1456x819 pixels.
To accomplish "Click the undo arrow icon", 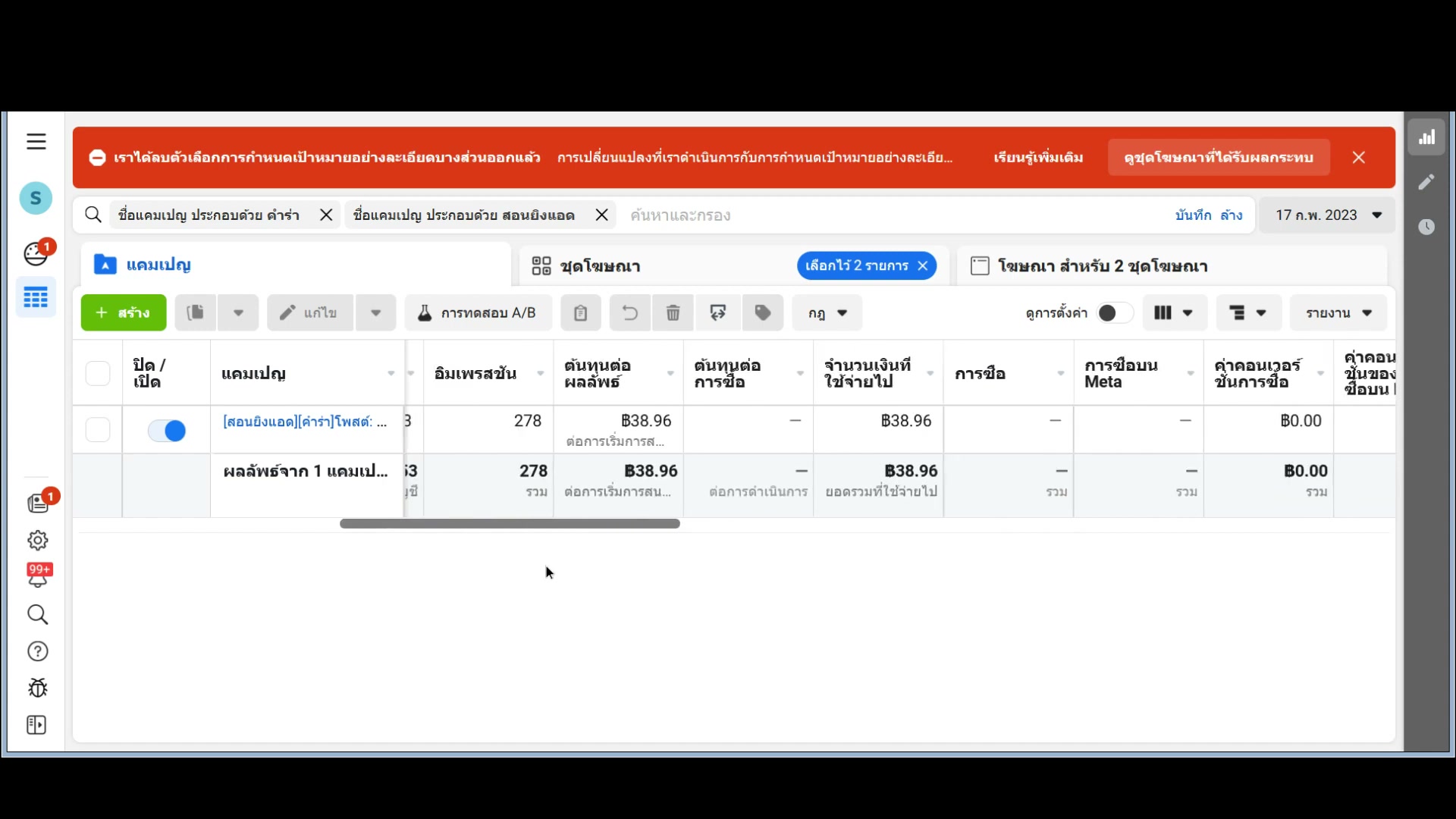I will [x=629, y=313].
